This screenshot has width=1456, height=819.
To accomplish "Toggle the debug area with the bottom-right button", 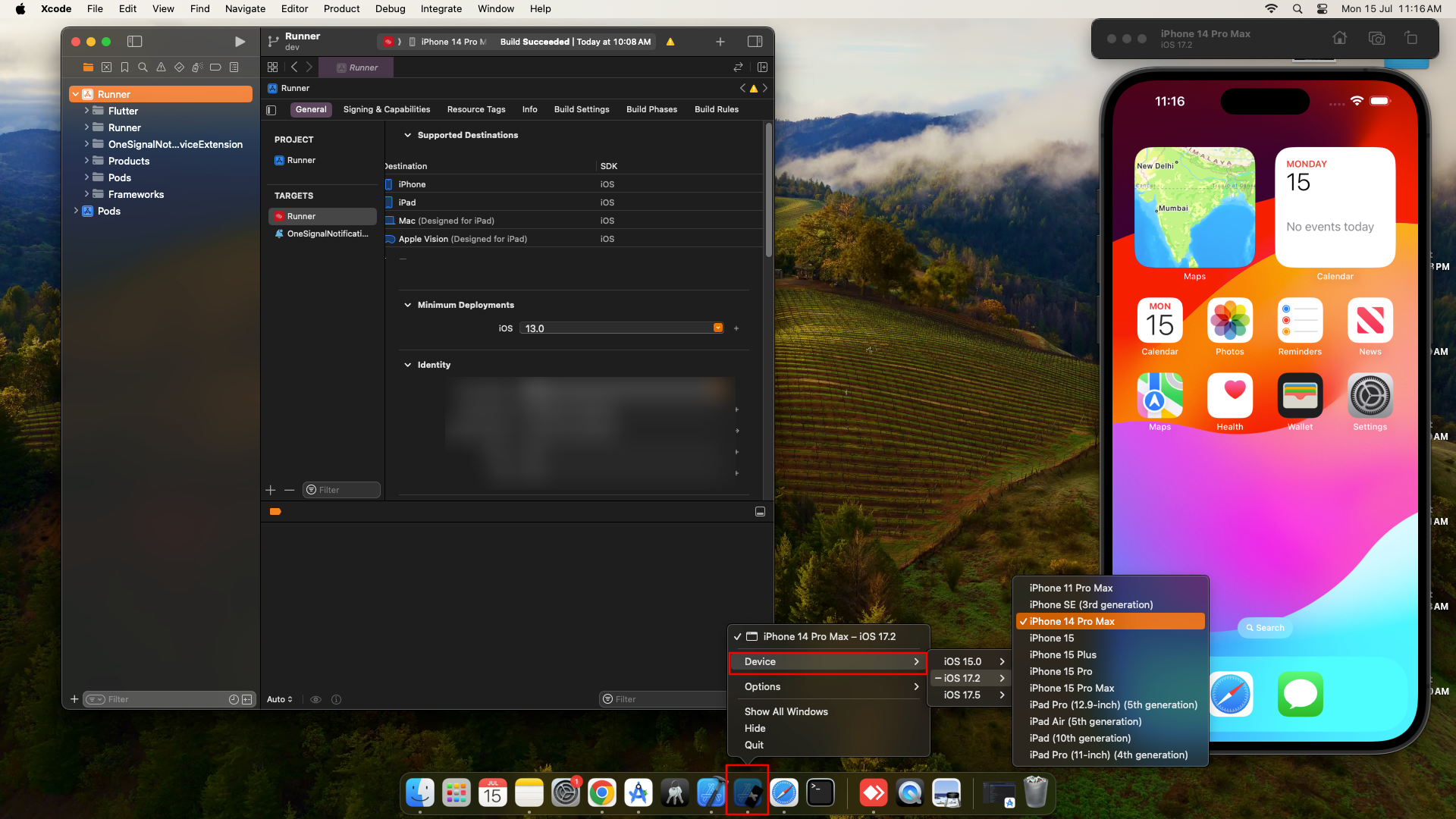I will coord(760,512).
